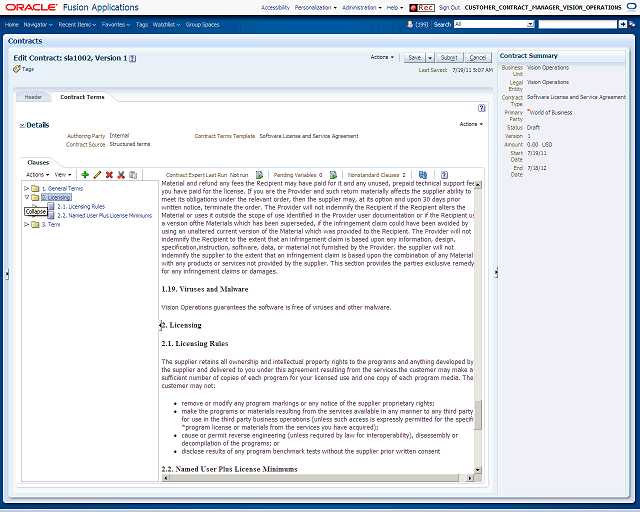Select the General Terms folder icon

[x=36, y=189]
